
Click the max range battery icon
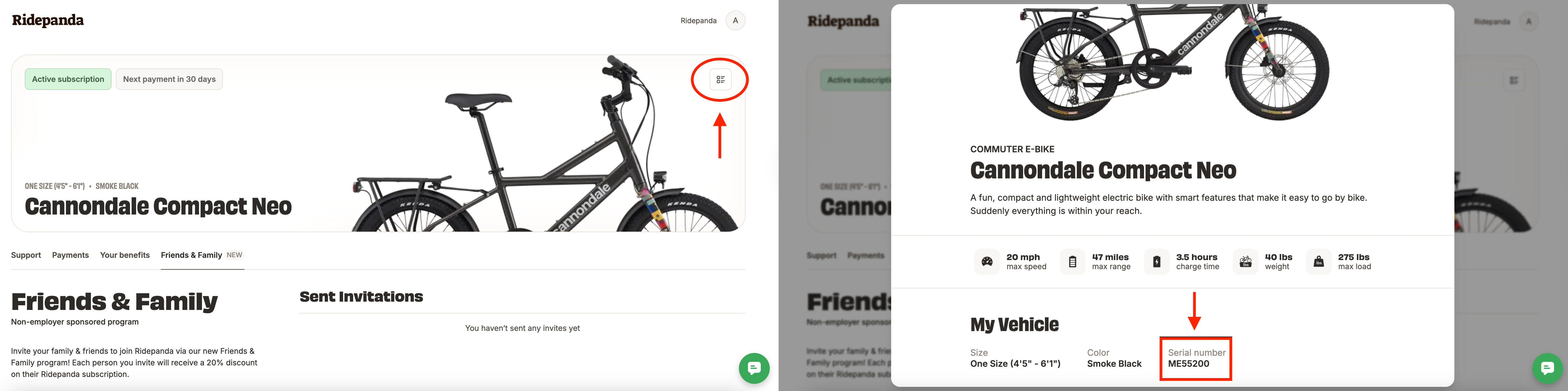[x=1072, y=261]
